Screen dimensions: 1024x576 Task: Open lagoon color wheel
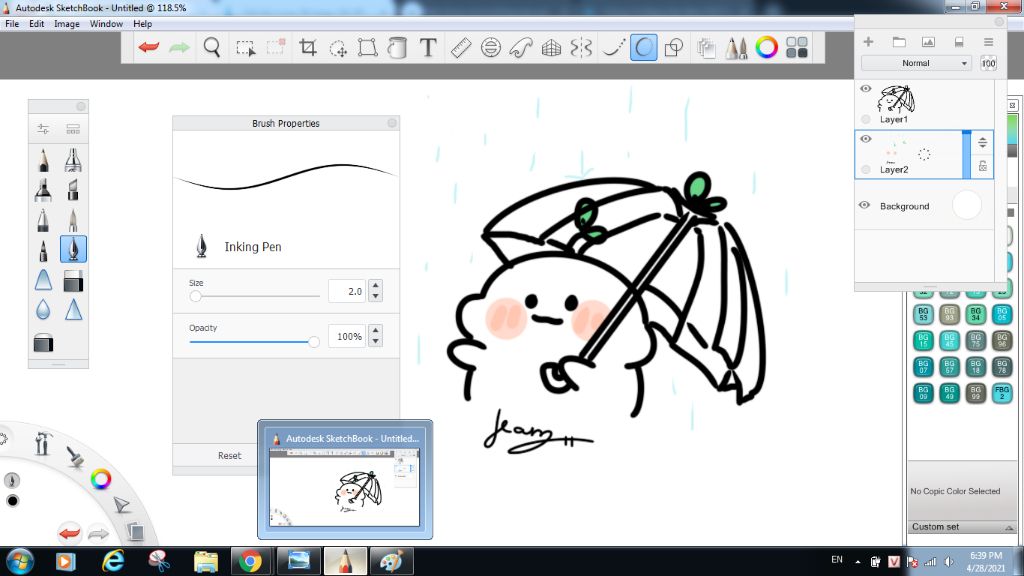click(x=101, y=479)
